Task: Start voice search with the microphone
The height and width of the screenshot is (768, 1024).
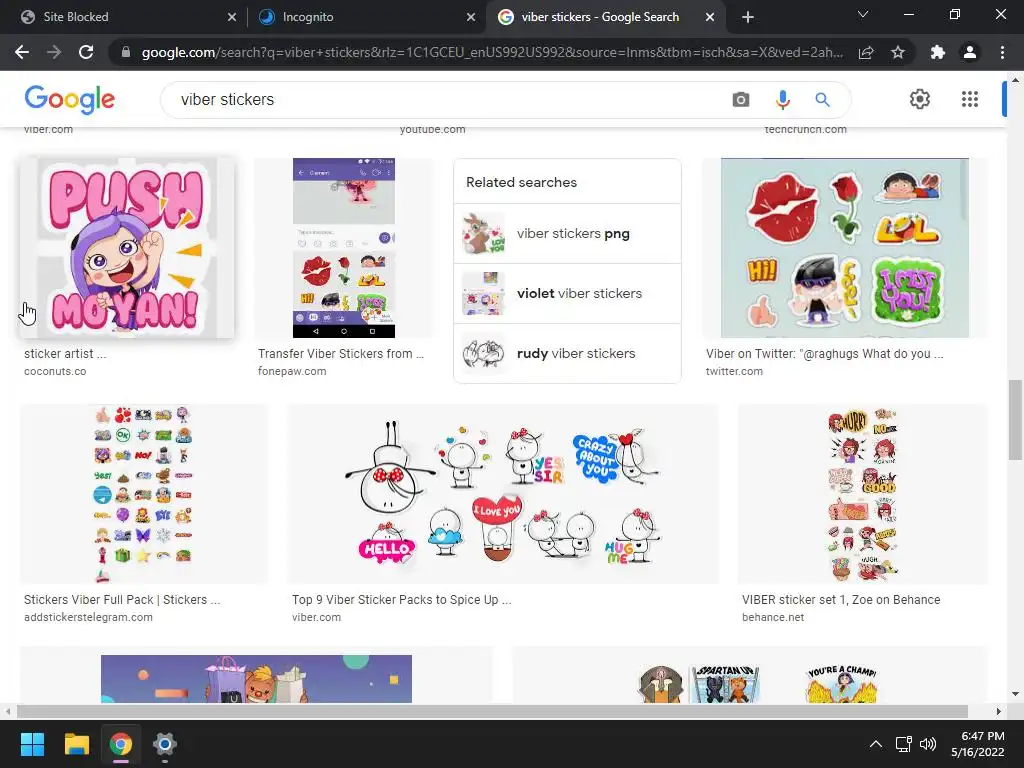Action: 782,99
